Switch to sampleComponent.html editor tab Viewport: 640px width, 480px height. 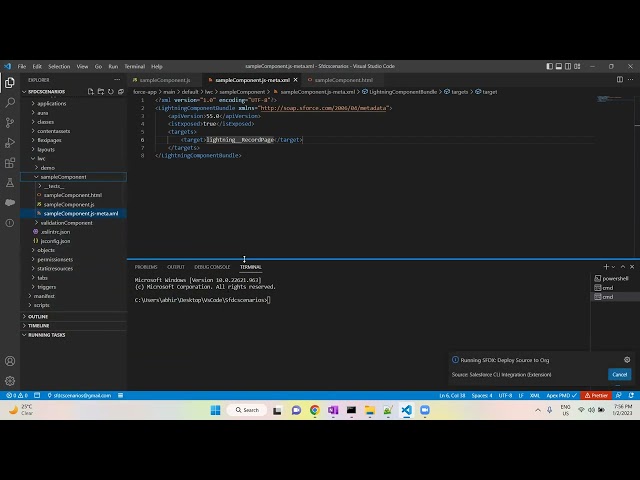point(343,80)
